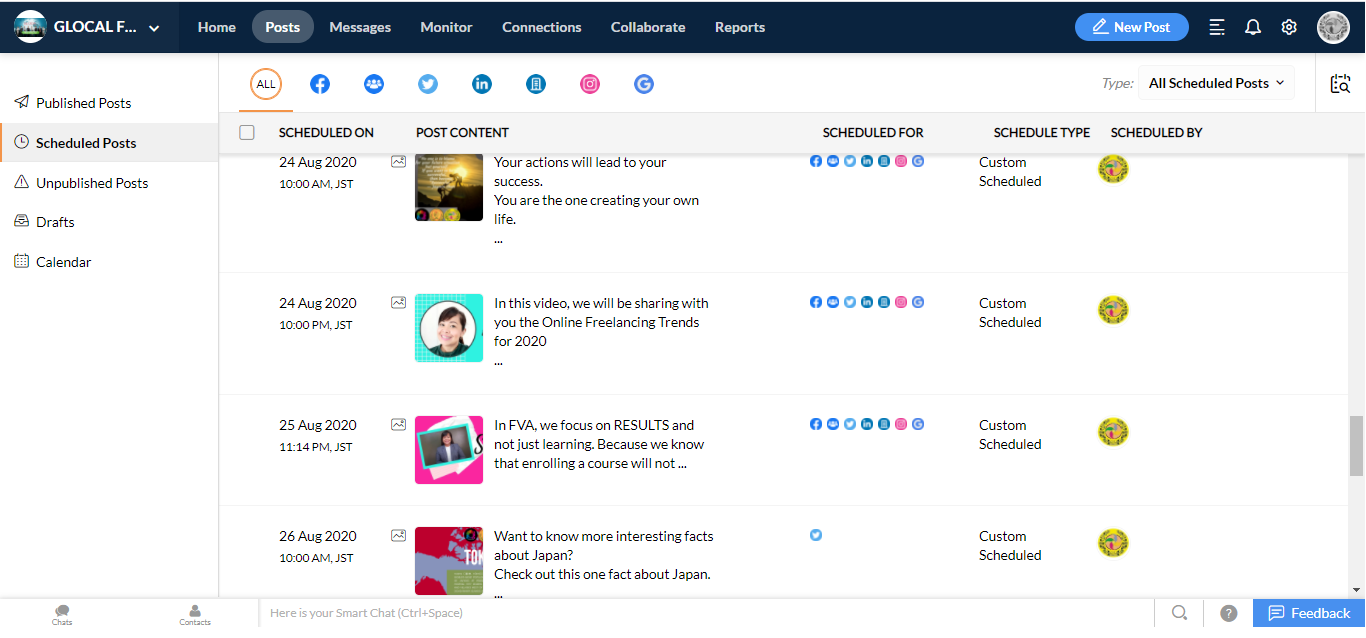1366x638 pixels.
Task: Expand the GLOCAL brand switcher dropdown
Action: pyautogui.click(x=154, y=28)
